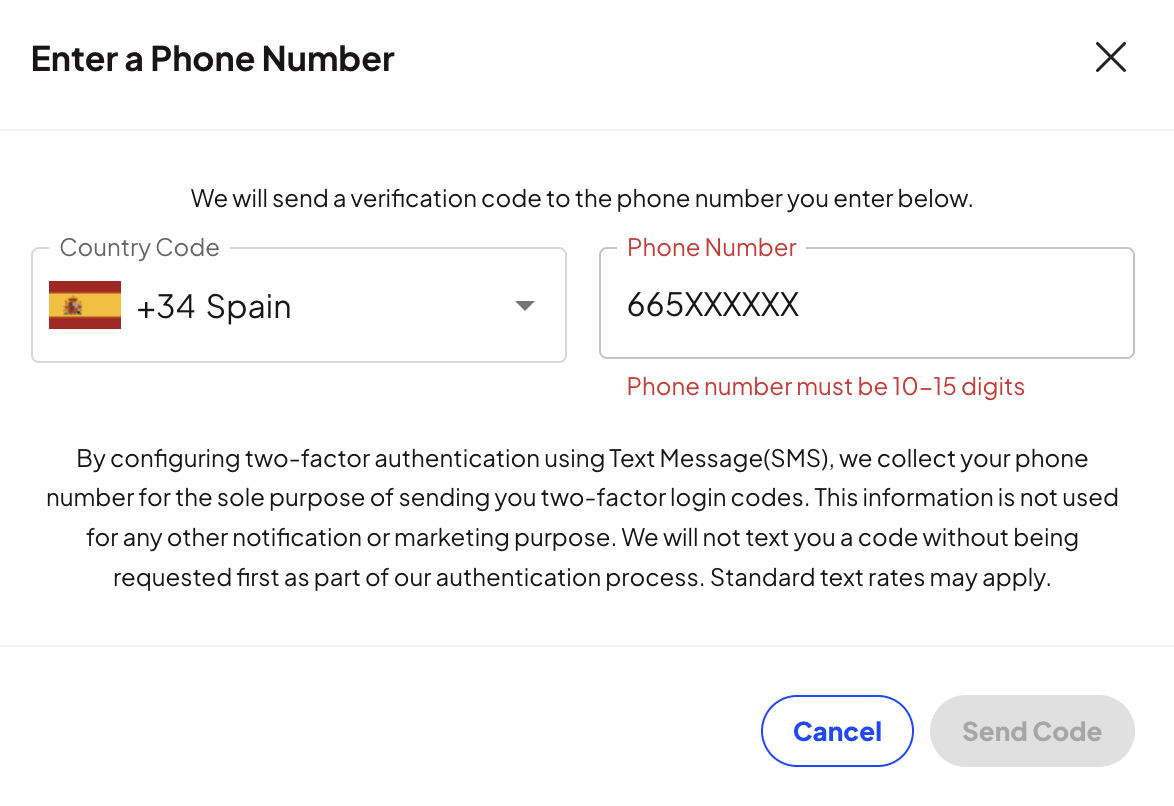
Task: Click the verification code instruction sentence
Action: pos(581,198)
